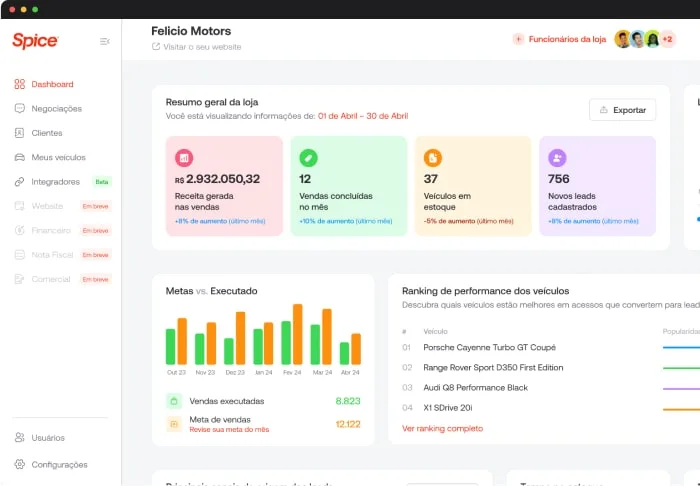Click the green Vendas executadas icon
700x486 pixels.
point(174,401)
